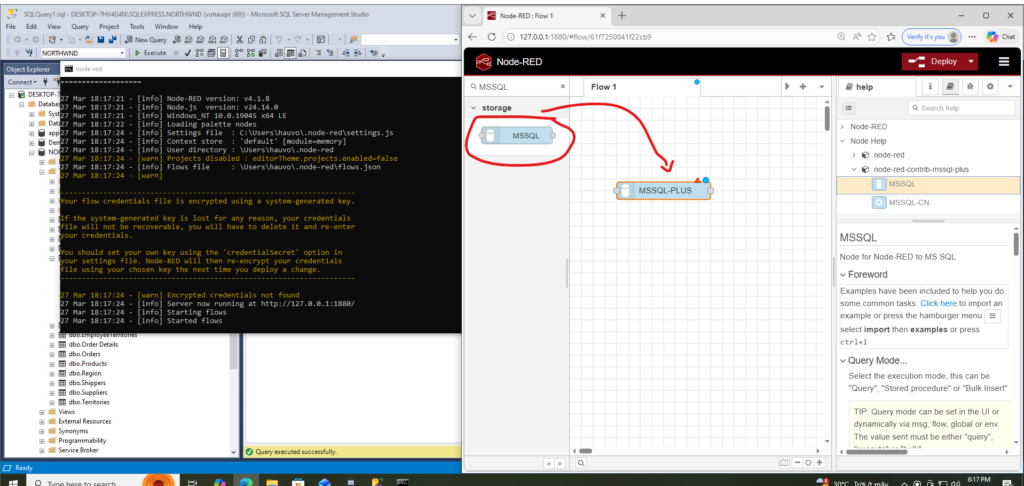
Task: Follow the "Click here" import example link
Action: [x=938, y=302]
